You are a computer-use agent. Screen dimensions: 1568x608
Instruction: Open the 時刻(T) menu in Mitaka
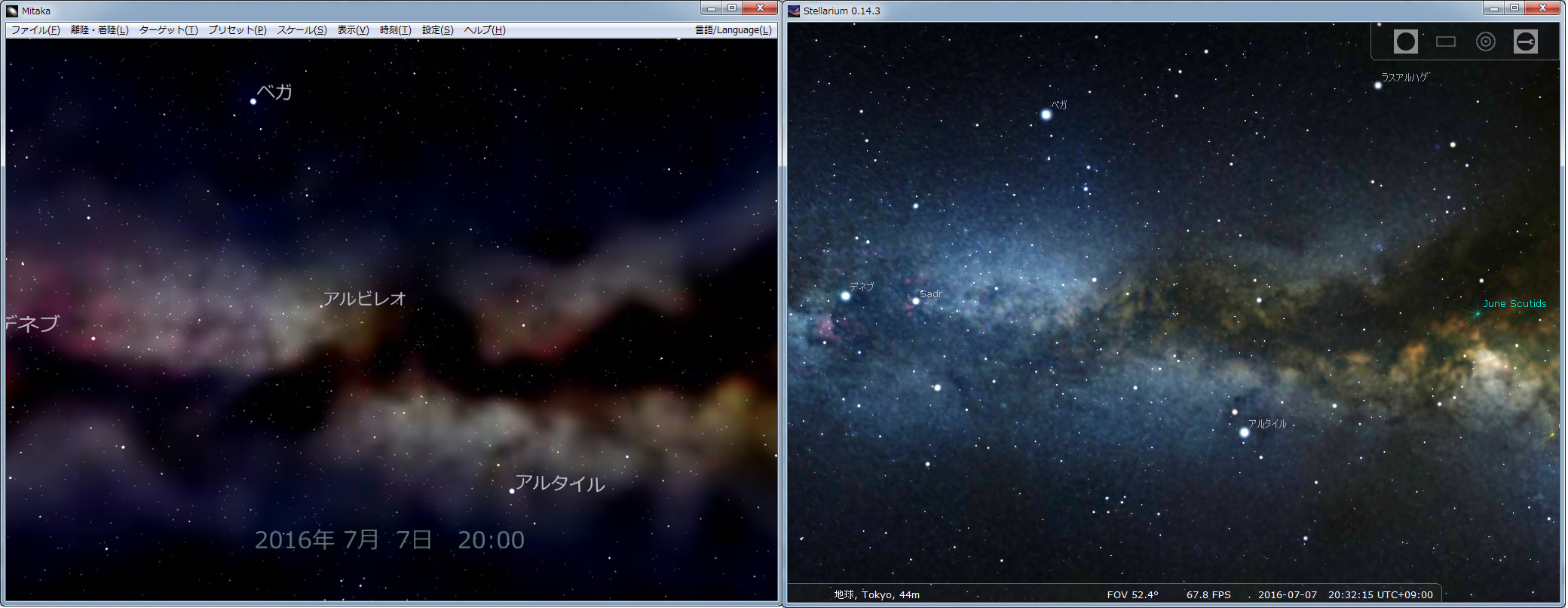pyautogui.click(x=395, y=30)
